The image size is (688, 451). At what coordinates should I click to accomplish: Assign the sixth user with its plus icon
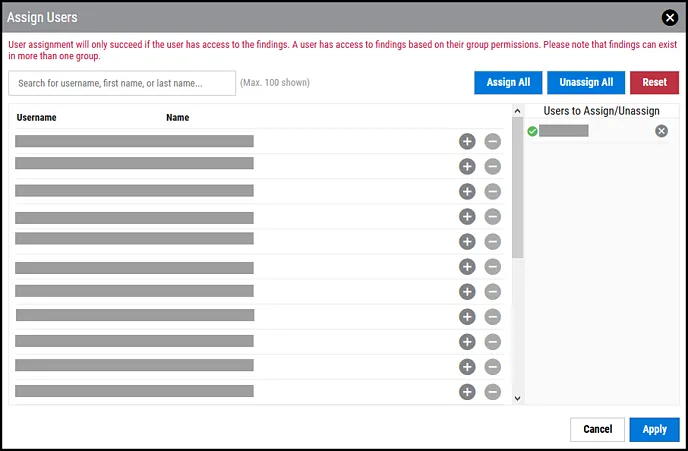(x=467, y=266)
